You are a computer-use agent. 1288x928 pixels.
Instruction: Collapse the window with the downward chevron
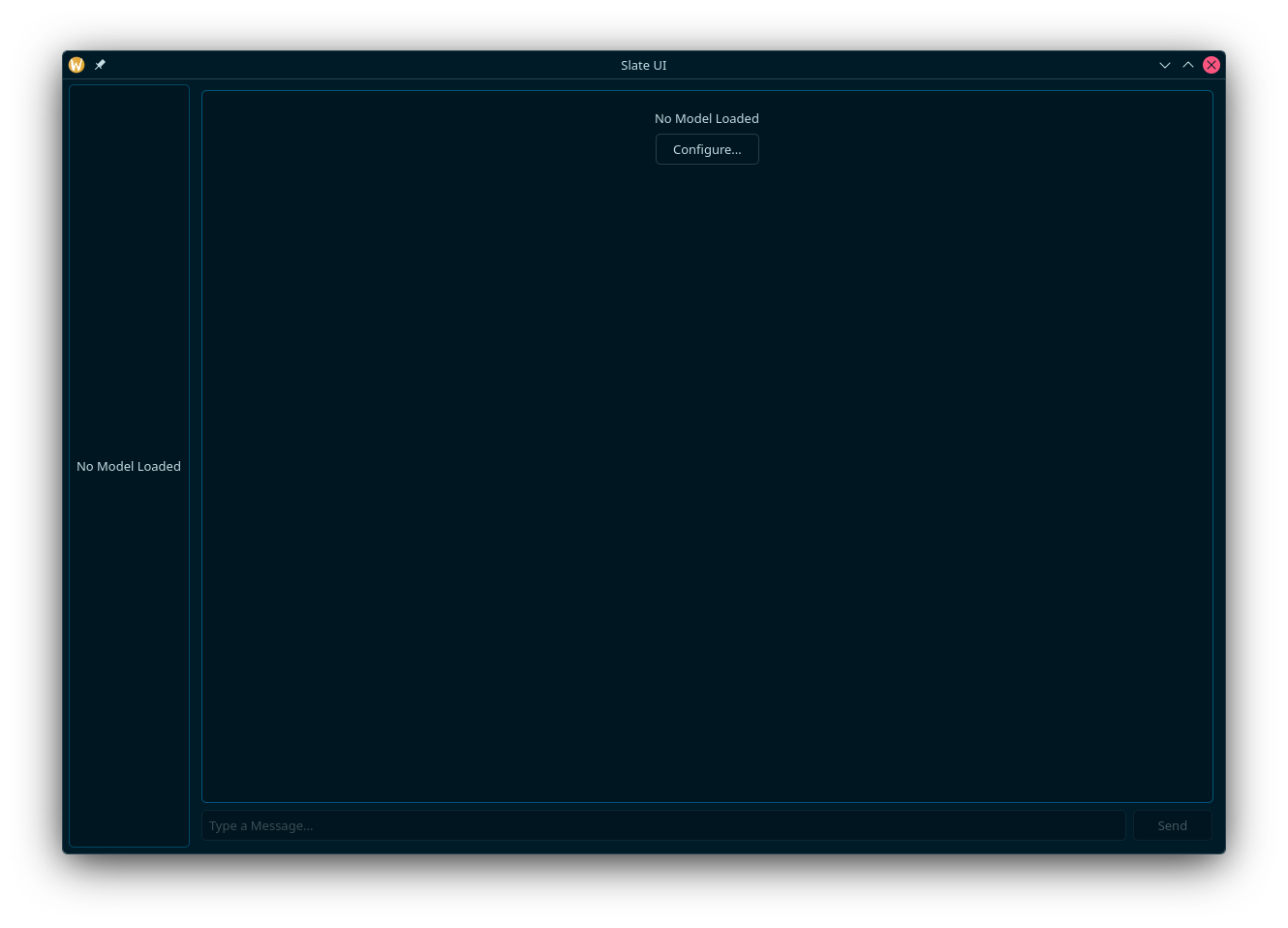pos(1165,65)
